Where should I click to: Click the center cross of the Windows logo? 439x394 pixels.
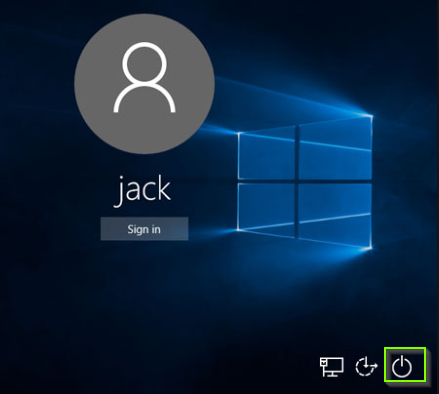pos(297,181)
